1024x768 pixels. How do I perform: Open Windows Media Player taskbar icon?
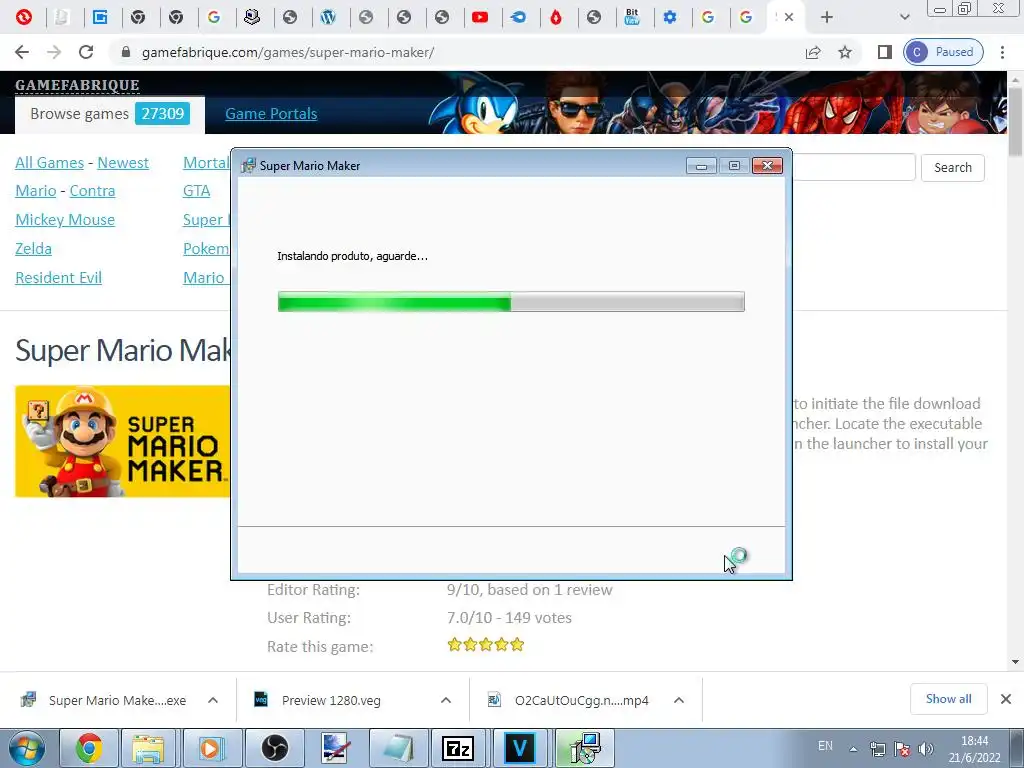[x=211, y=748]
